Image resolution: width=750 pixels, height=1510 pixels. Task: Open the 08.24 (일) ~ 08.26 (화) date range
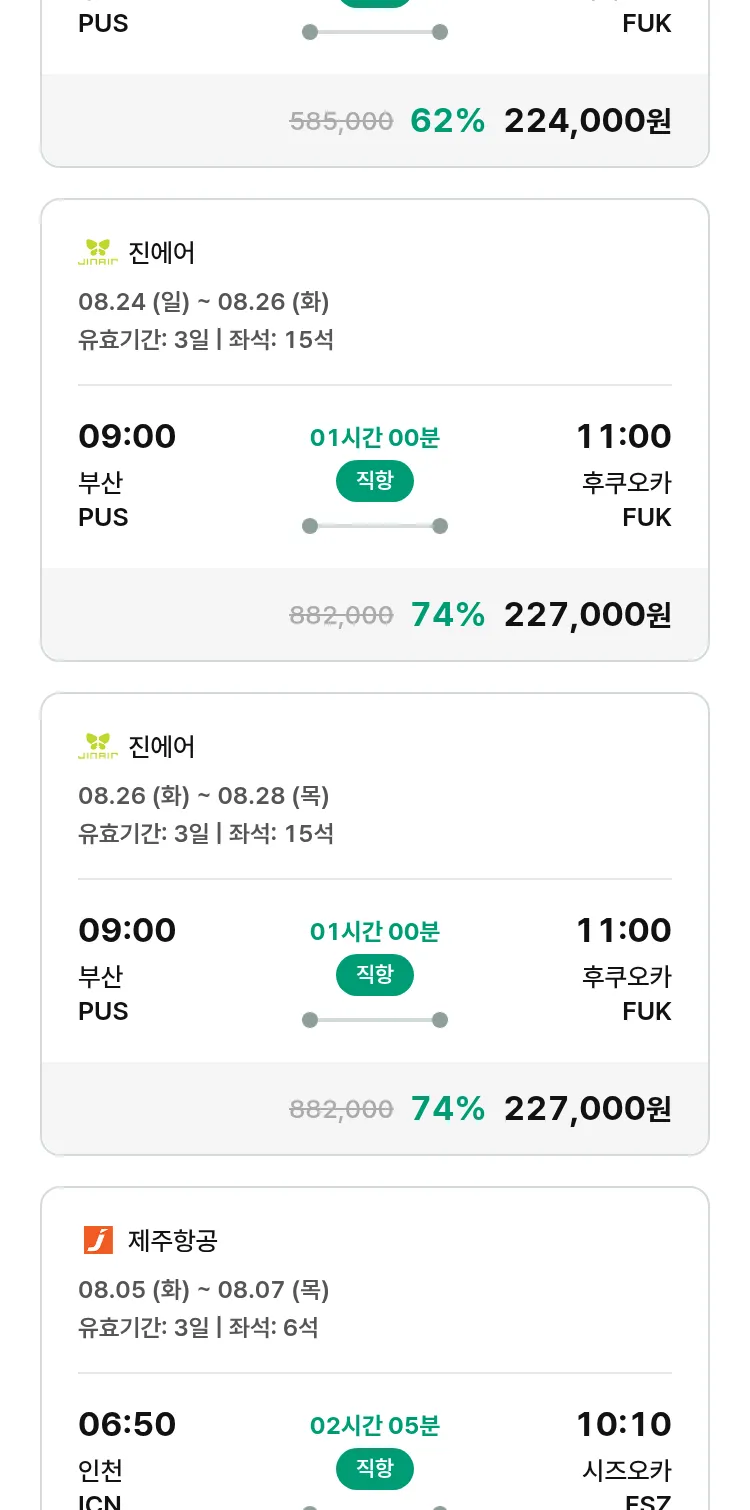pyautogui.click(x=204, y=302)
